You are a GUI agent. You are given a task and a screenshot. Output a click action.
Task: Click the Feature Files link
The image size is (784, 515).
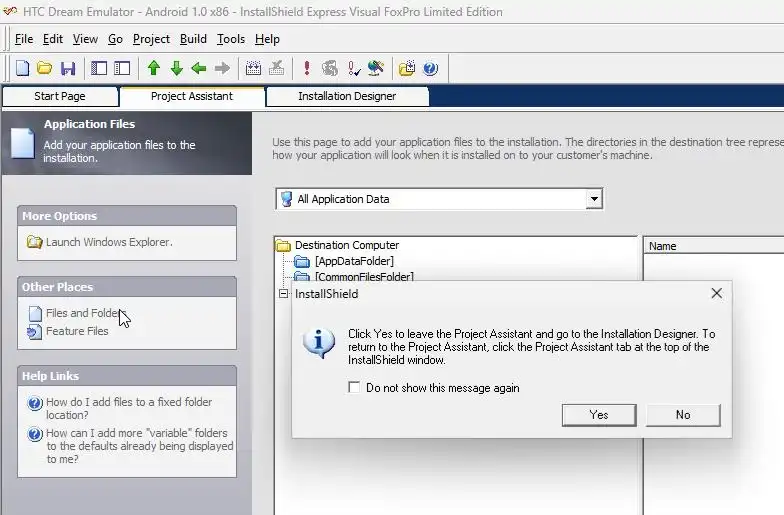point(77,331)
